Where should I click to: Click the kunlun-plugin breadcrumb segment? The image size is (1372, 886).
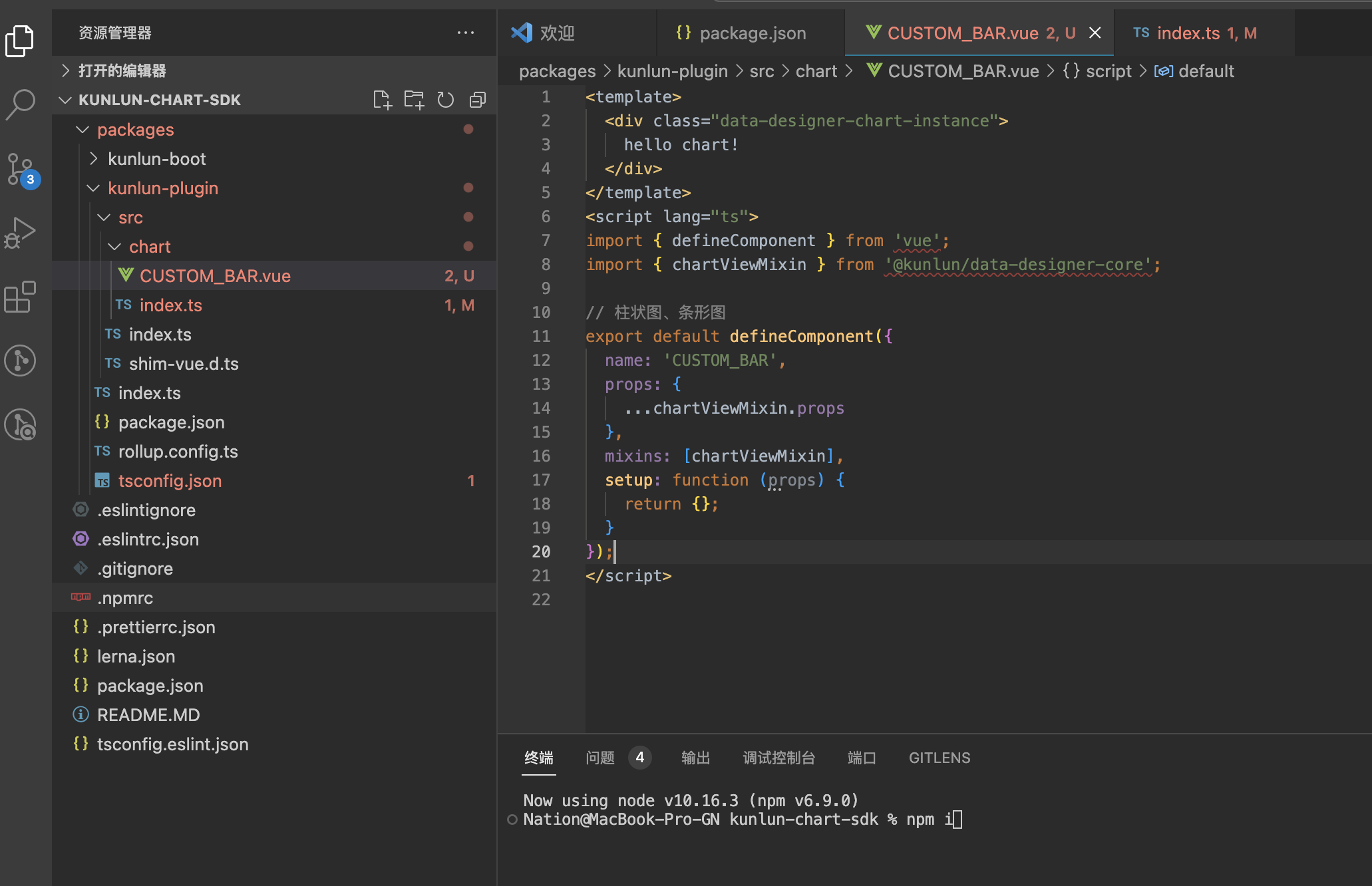(672, 71)
